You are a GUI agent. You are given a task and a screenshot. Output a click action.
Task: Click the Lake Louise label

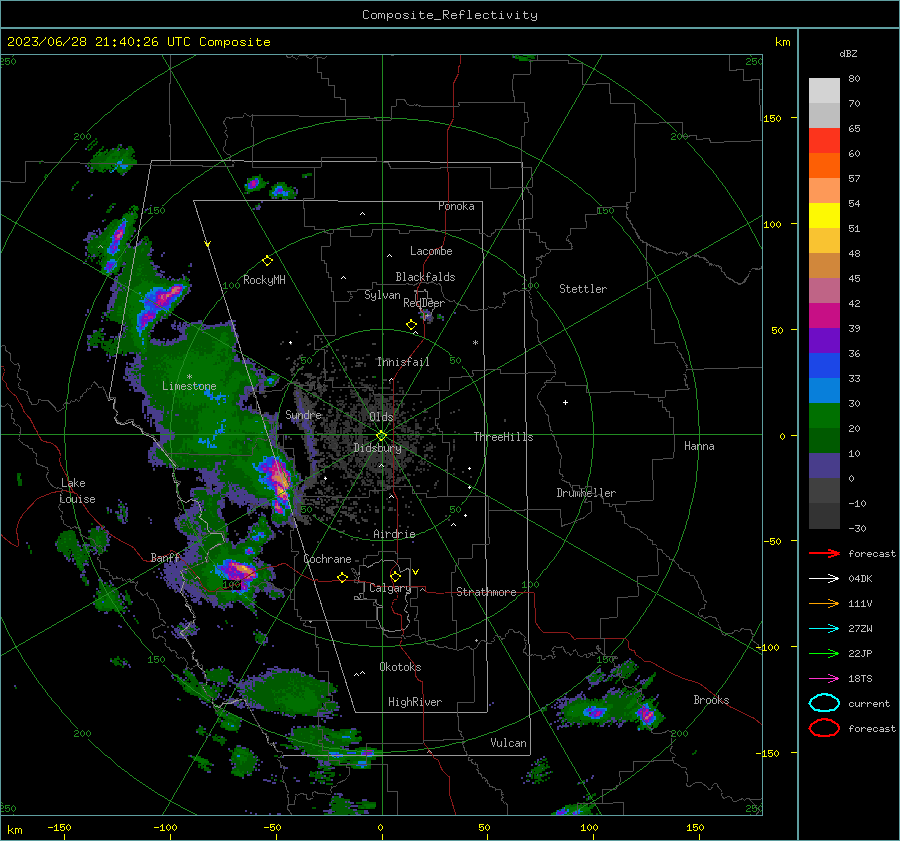tap(77, 491)
